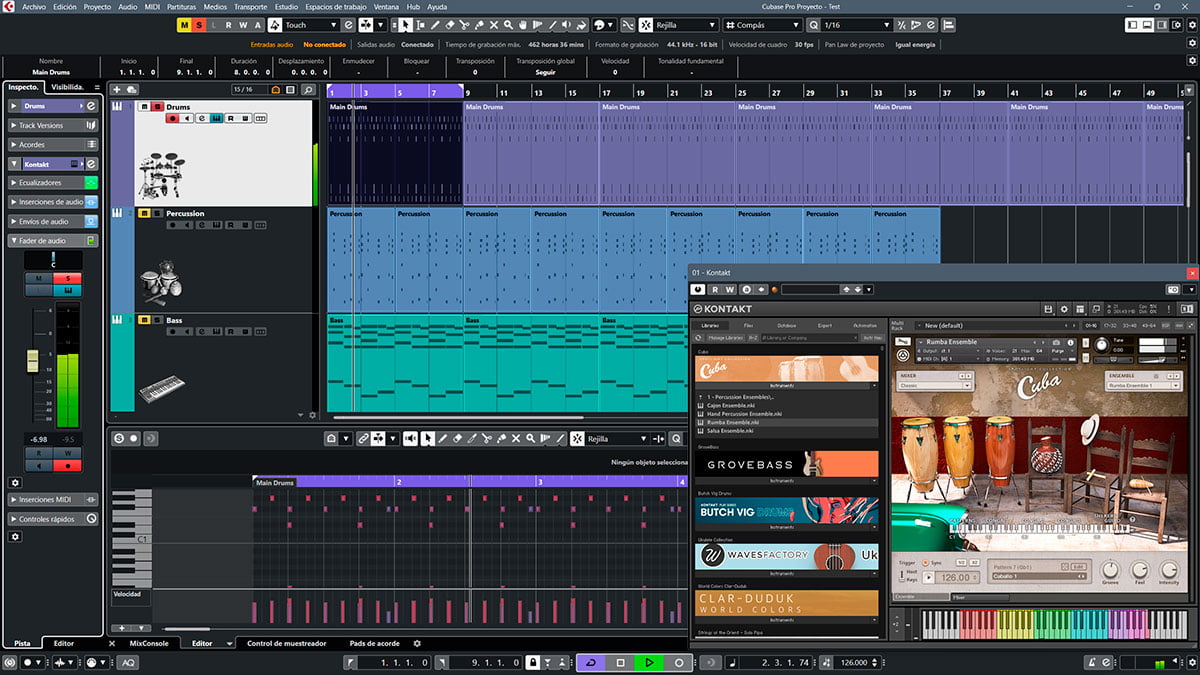Image resolution: width=1200 pixels, height=675 pixels.
Task: Toggle record enable on Drums track
Action: pyautogui.click(x=172, y=118)
